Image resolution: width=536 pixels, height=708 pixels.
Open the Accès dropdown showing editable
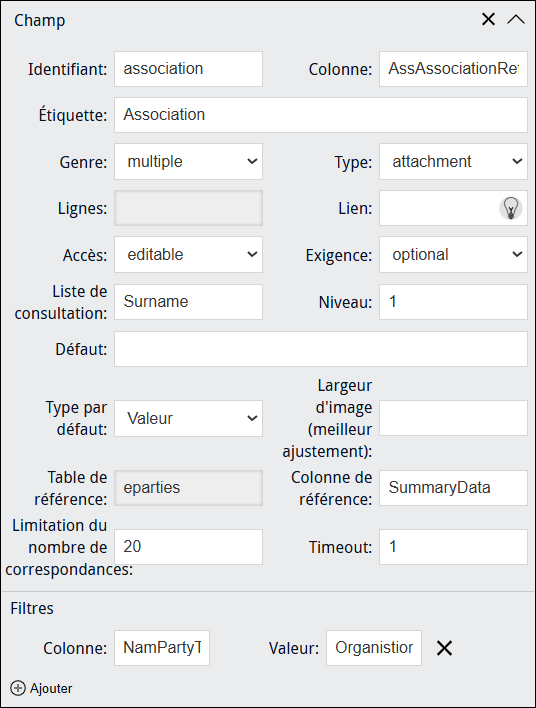(x=188, y=255)
